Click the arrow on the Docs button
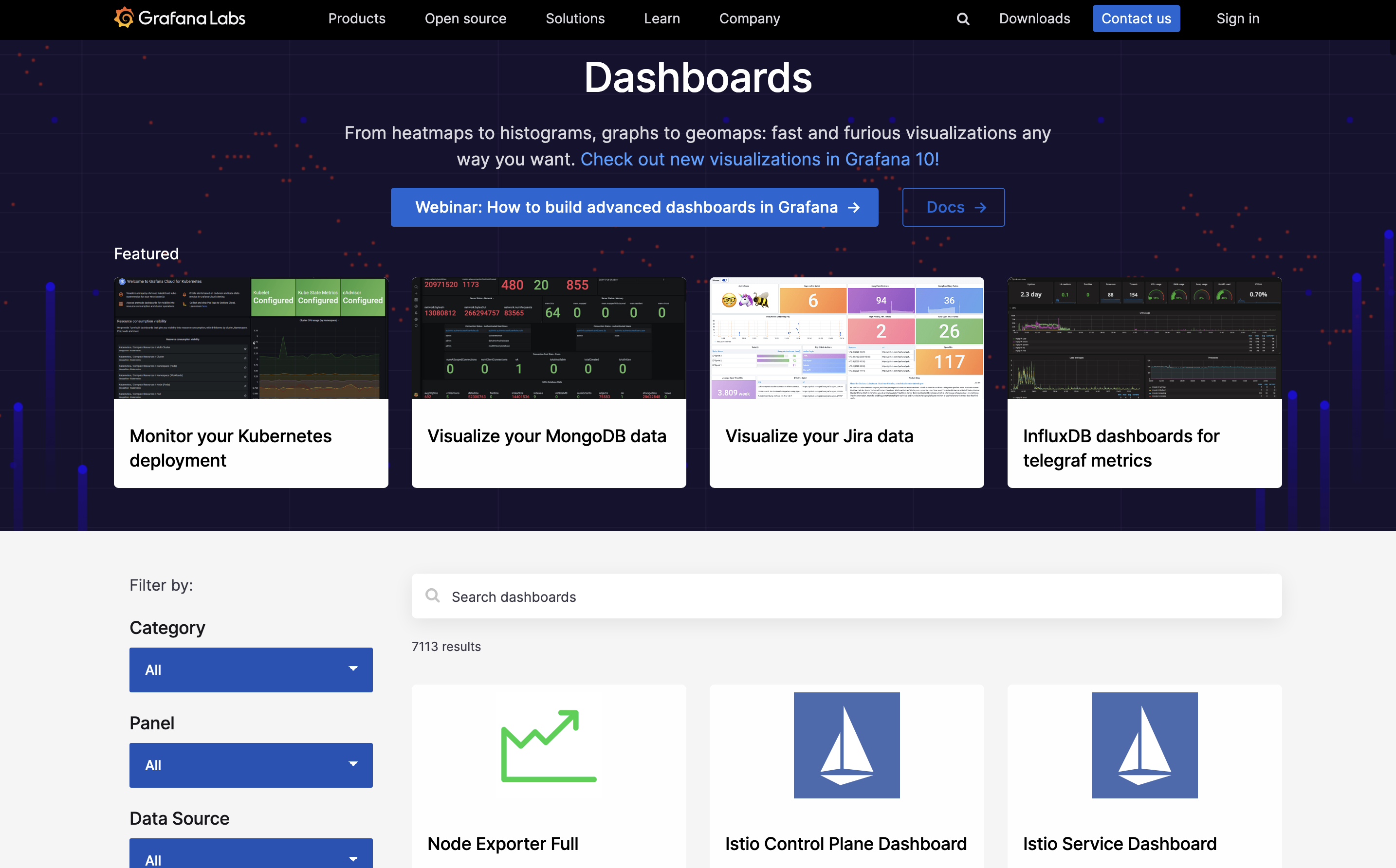 [981, 207]
